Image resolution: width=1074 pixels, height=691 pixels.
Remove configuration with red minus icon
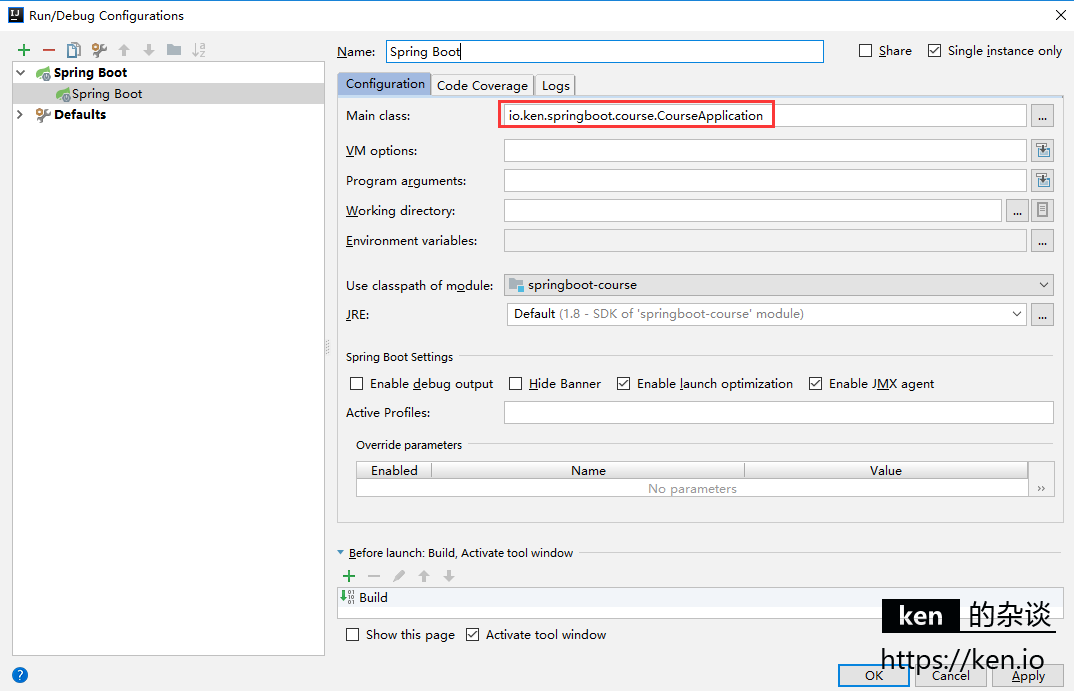(x=49, y=50)
